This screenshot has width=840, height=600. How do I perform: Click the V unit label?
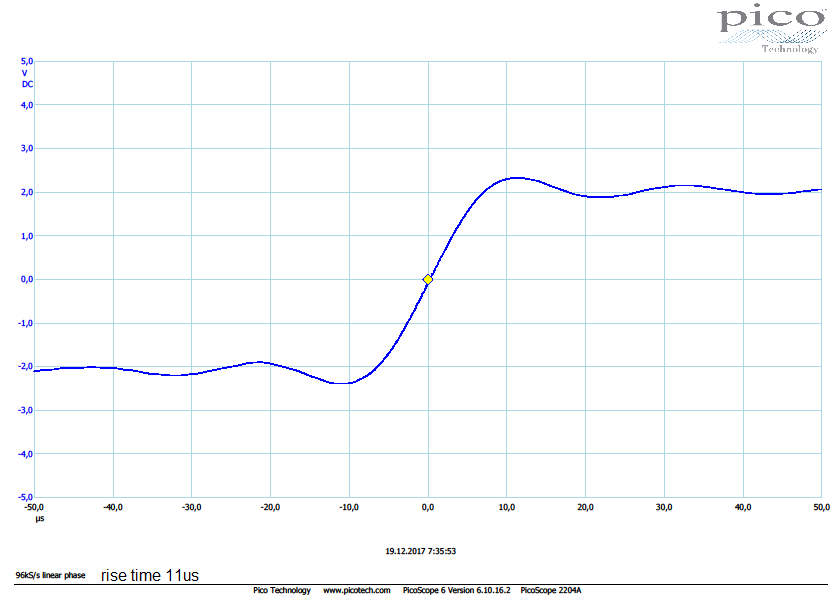[x=25, y=73]
